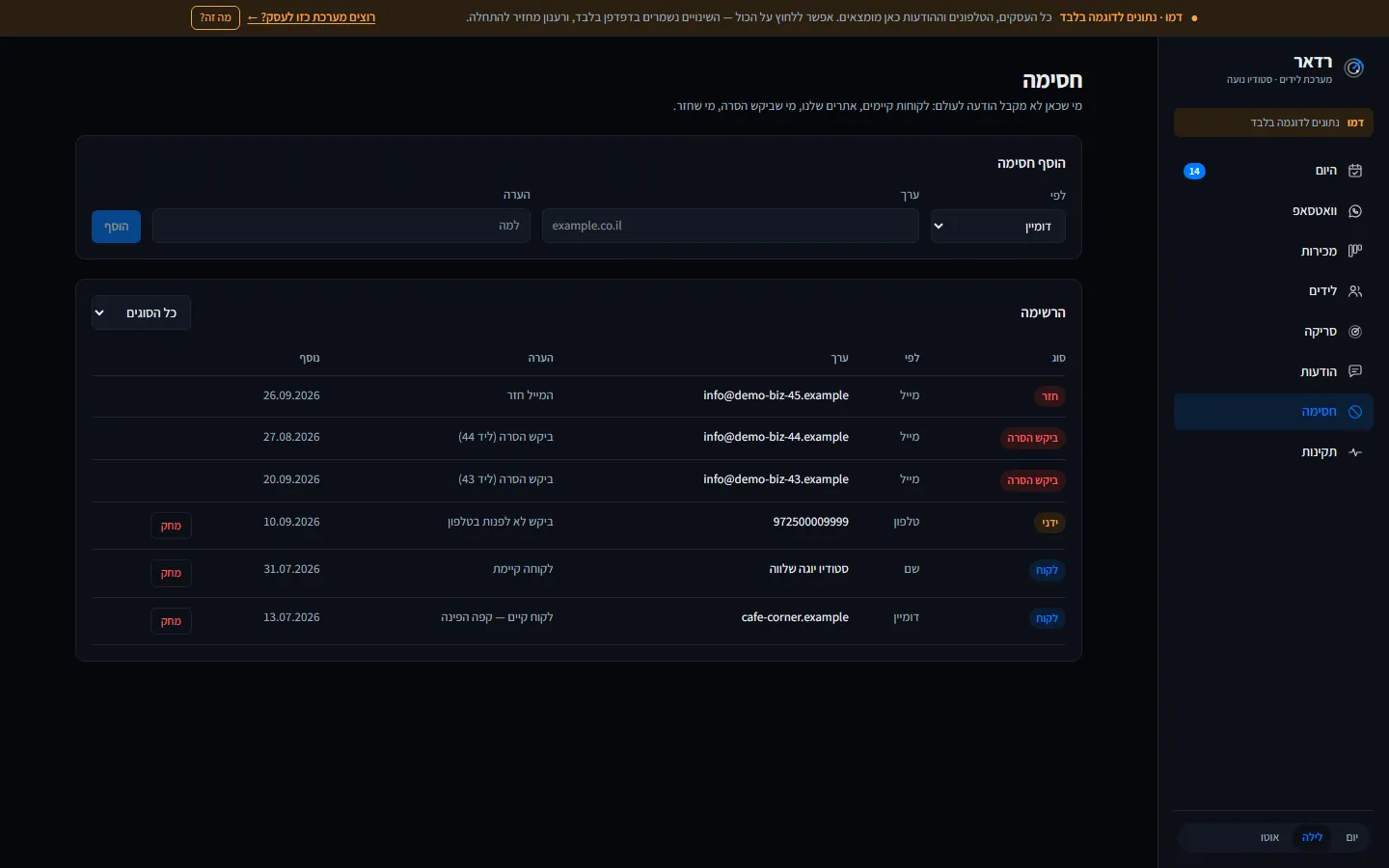
Task: Click the למה note field
Action: click(x=341, y=226)
